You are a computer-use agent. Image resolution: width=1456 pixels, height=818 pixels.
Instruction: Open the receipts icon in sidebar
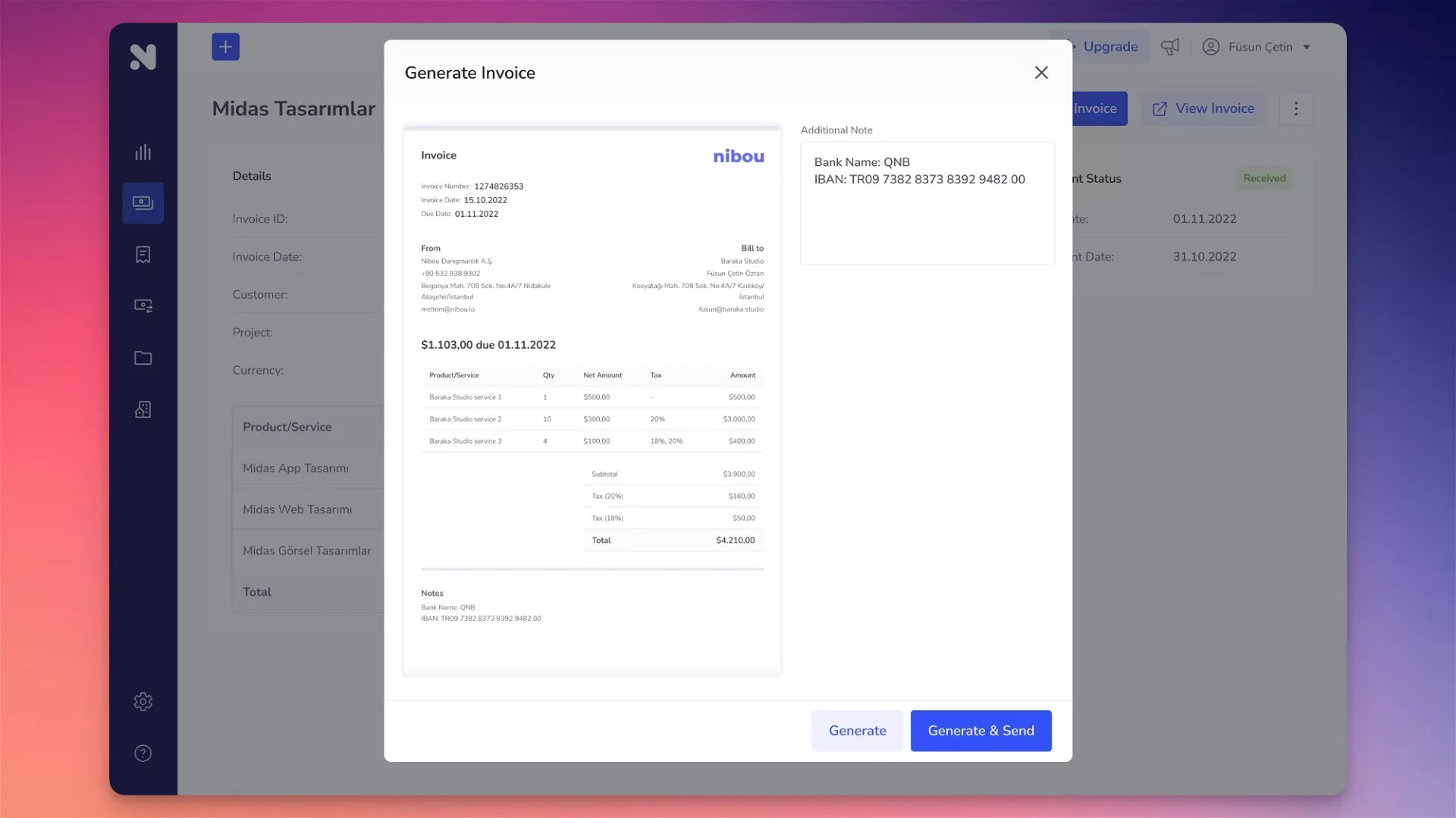143,255
